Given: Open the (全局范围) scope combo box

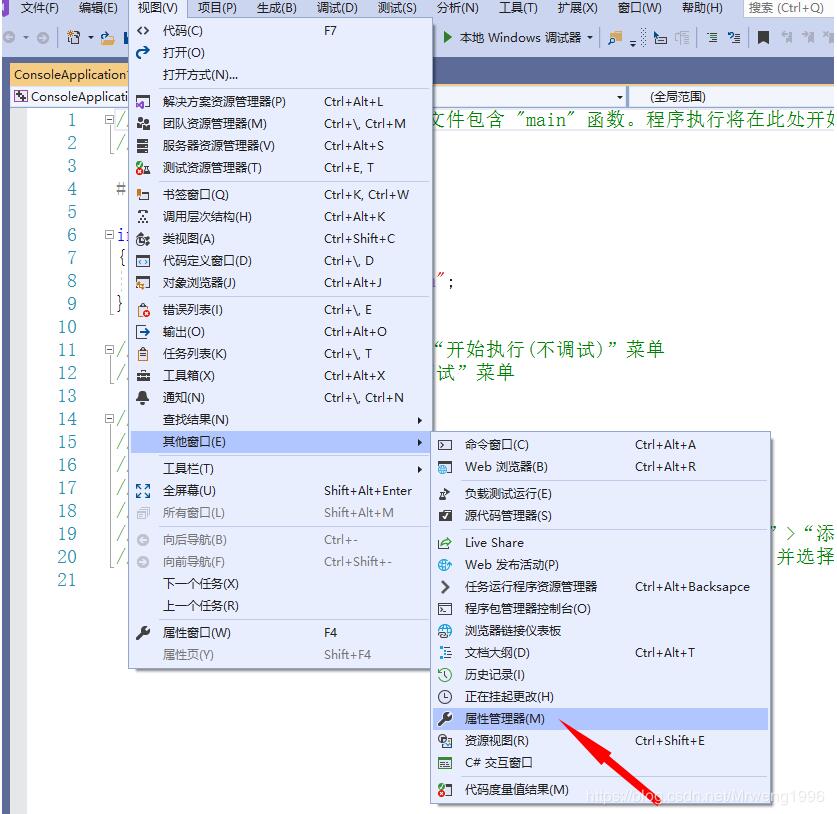Looking at the screenshot, I should pos(731,97).
